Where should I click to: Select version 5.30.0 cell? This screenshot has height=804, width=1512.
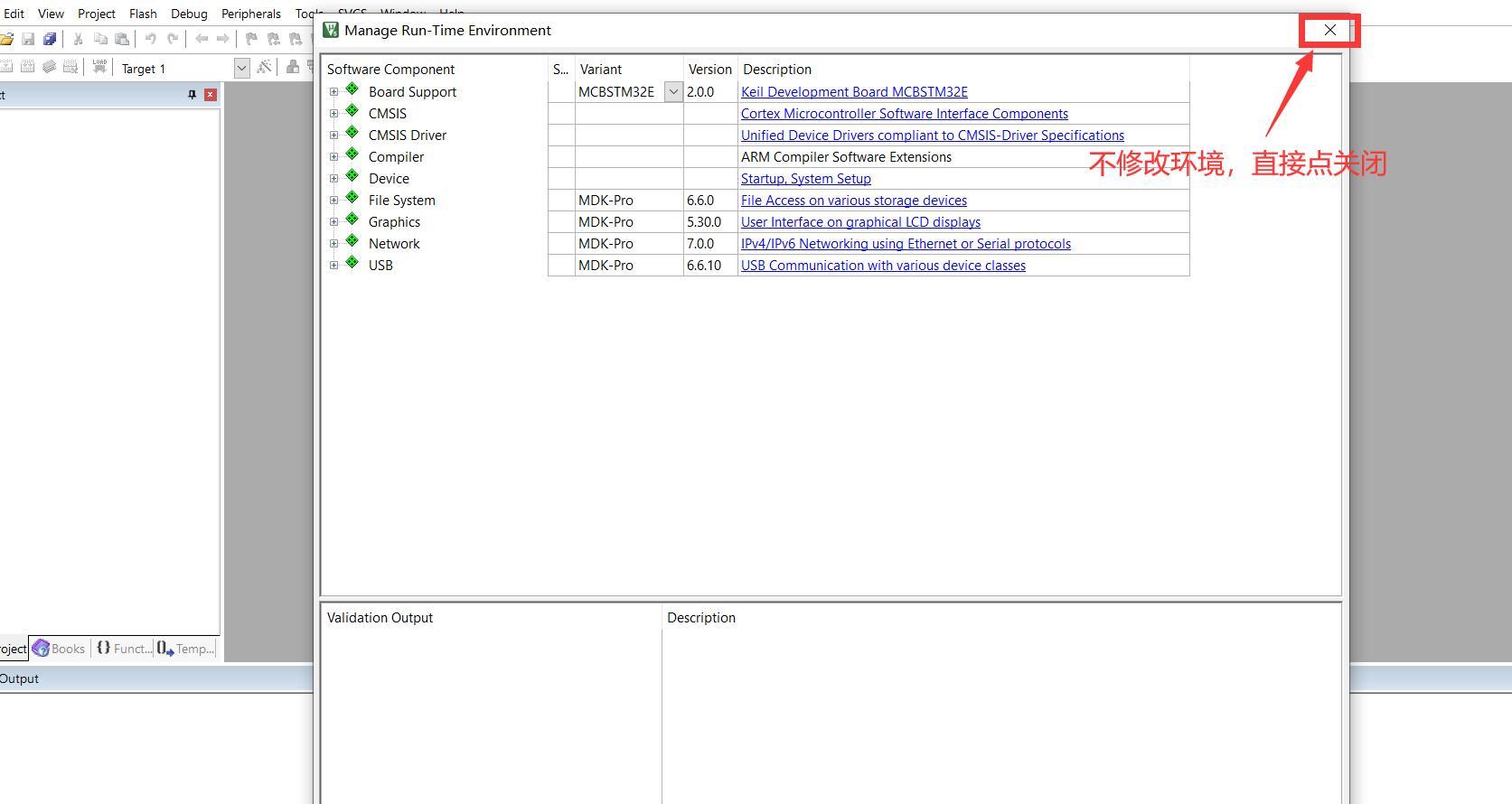point(710,221)
